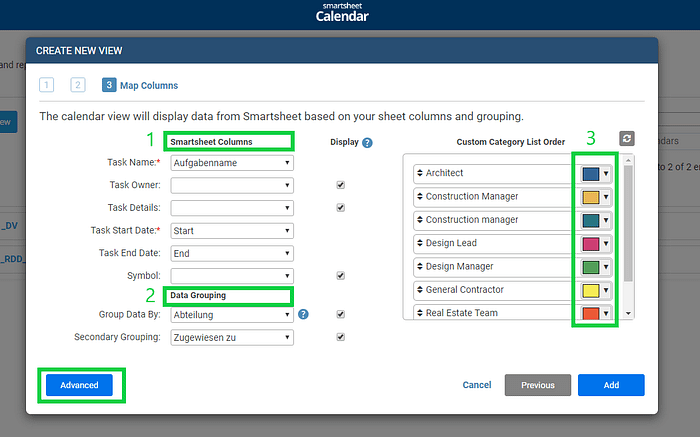Click the Previous button

pyautogui.click(x=538, y=385)
